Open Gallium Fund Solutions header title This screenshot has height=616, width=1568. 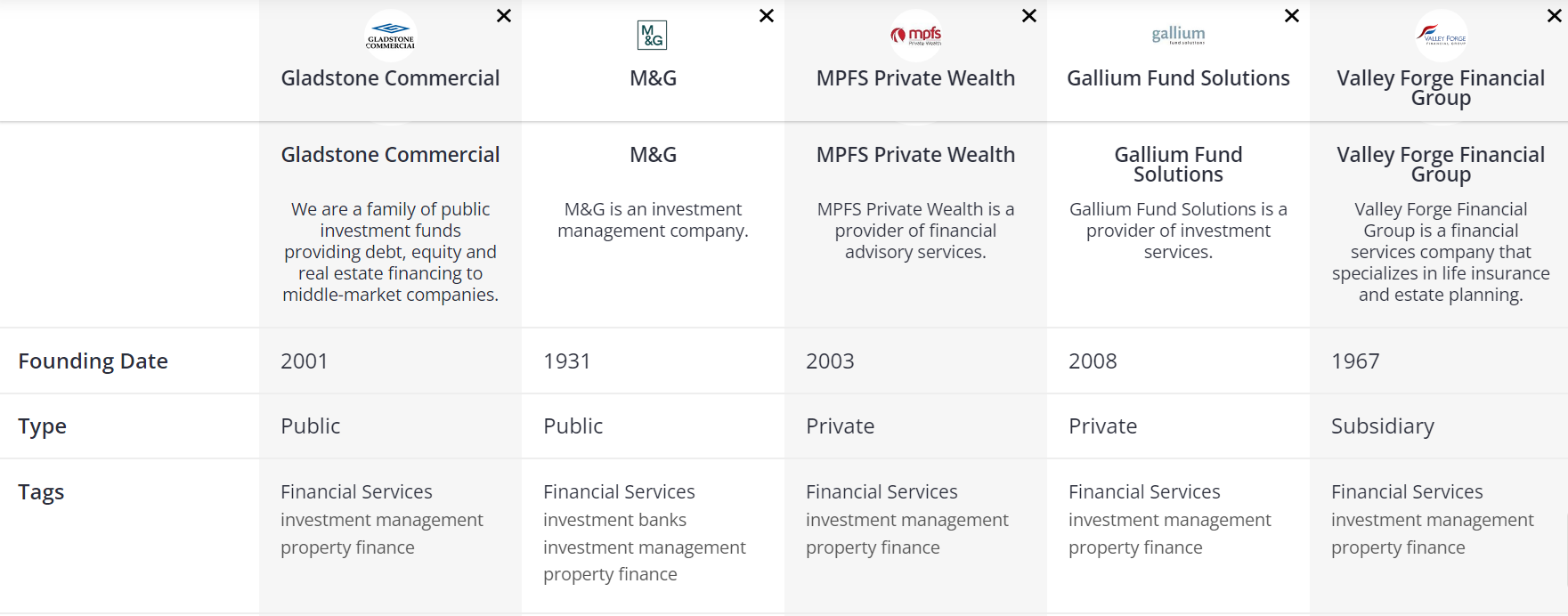point(1178,78)
